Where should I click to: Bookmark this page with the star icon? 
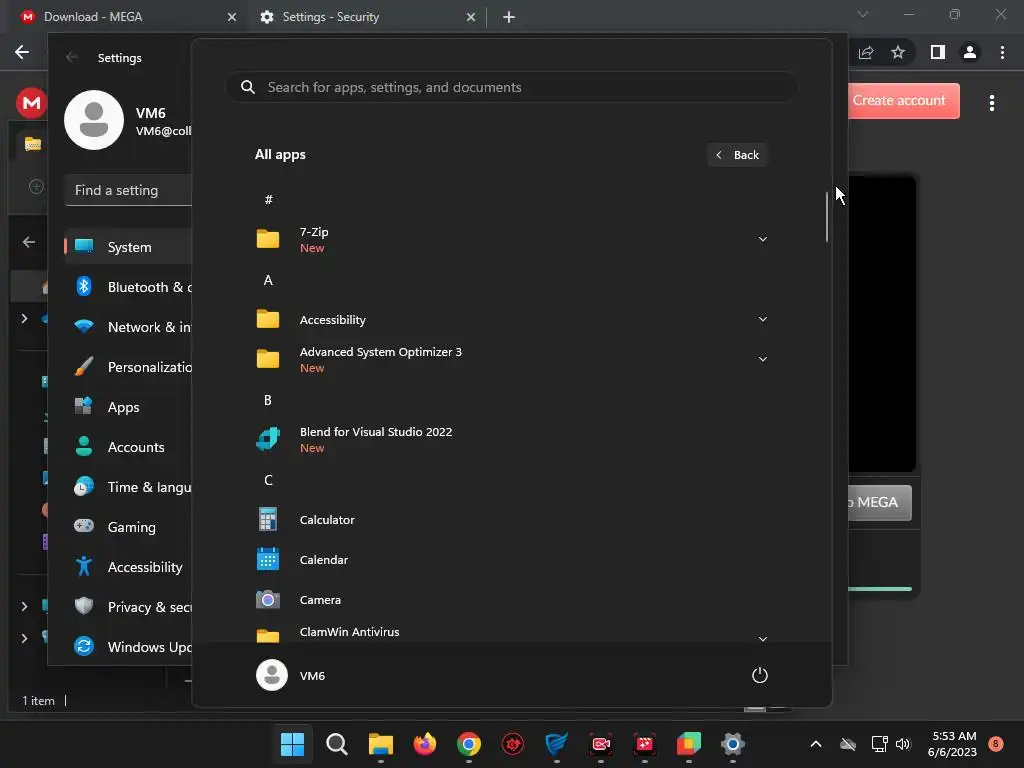898,52
